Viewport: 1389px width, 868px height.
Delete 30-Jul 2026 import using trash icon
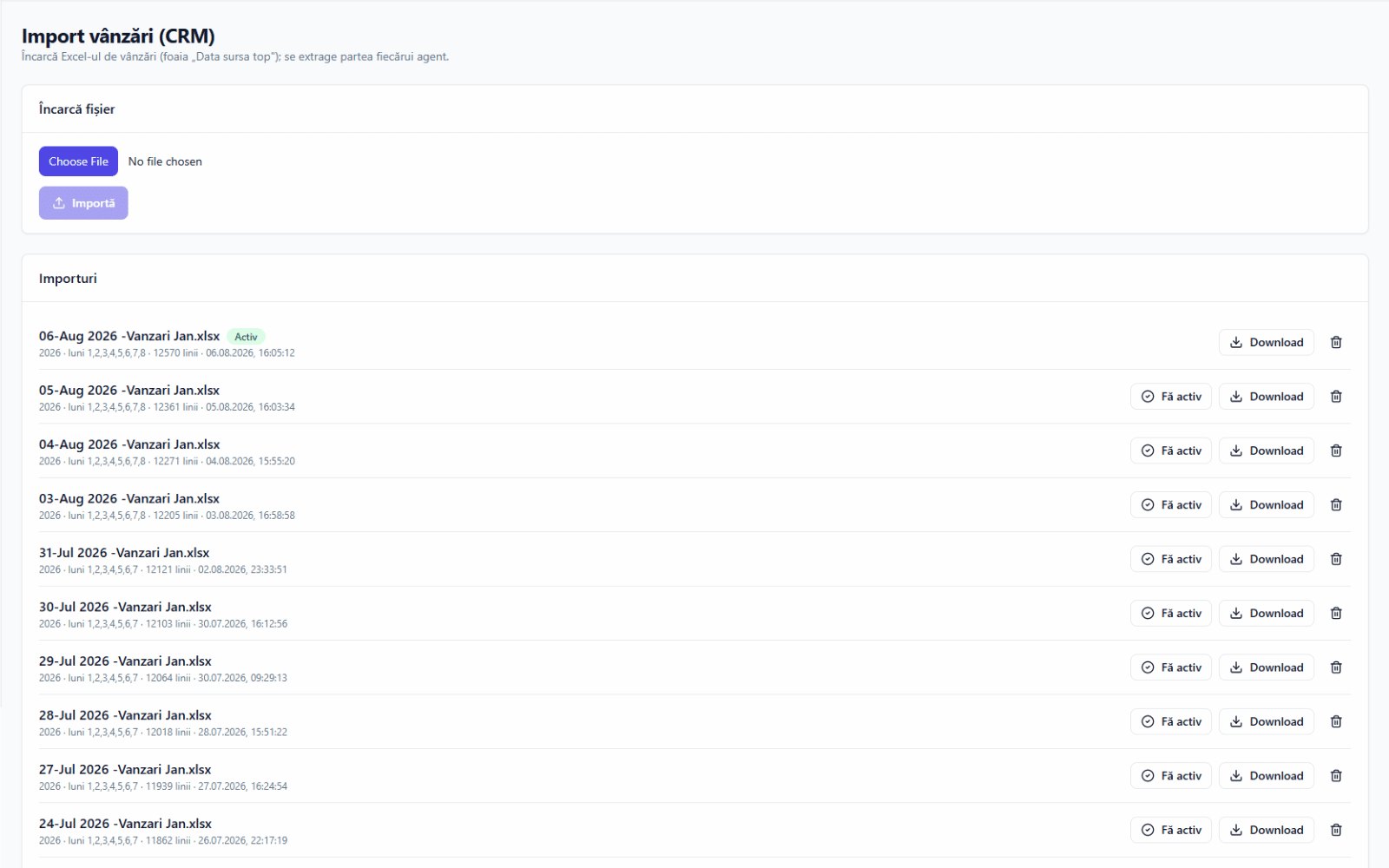pos(1336,614)
